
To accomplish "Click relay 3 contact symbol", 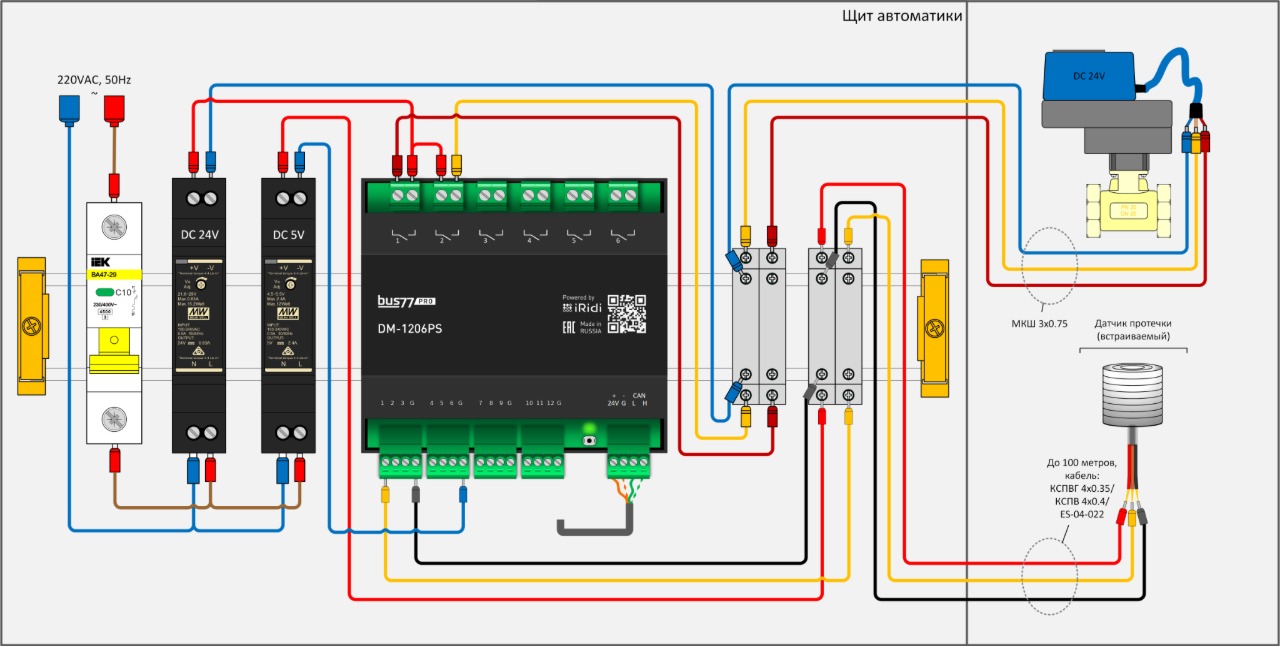I will click(490, 236).
